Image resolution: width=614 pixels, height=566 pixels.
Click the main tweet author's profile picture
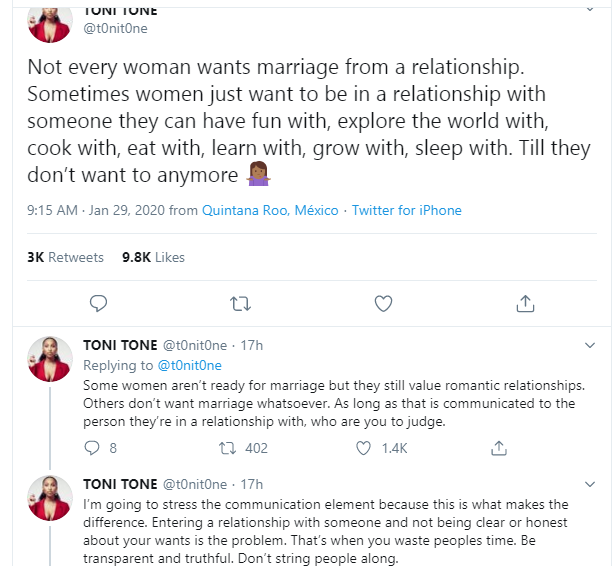point(50,20)
